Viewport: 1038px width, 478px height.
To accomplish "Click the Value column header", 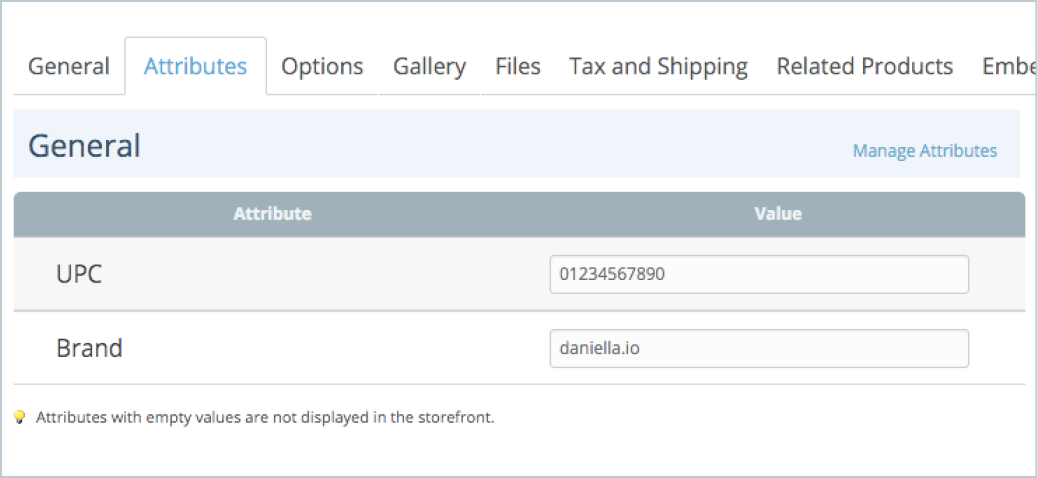I will (x=778, y=214).
